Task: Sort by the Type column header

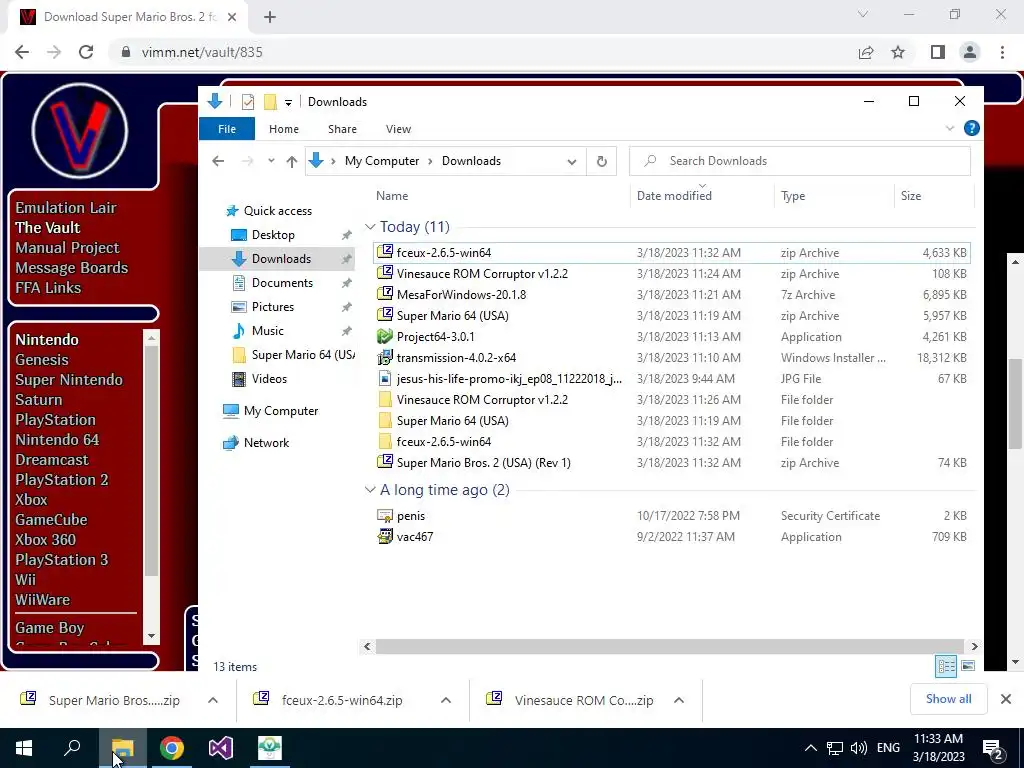Action: pyautogui.click(x=793, y=196)
